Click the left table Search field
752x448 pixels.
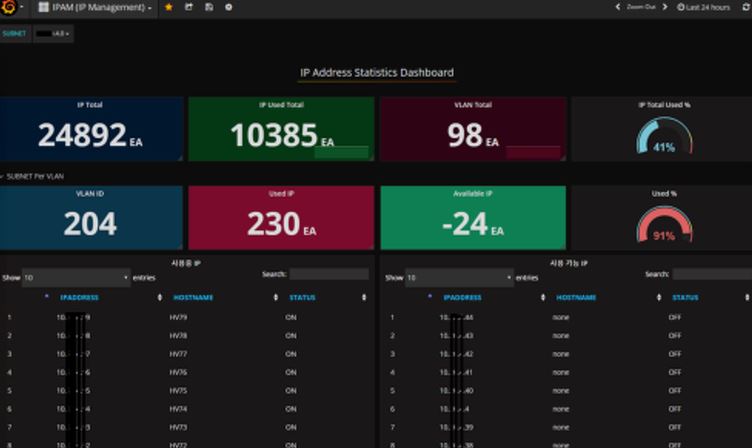tap(329, 274)
